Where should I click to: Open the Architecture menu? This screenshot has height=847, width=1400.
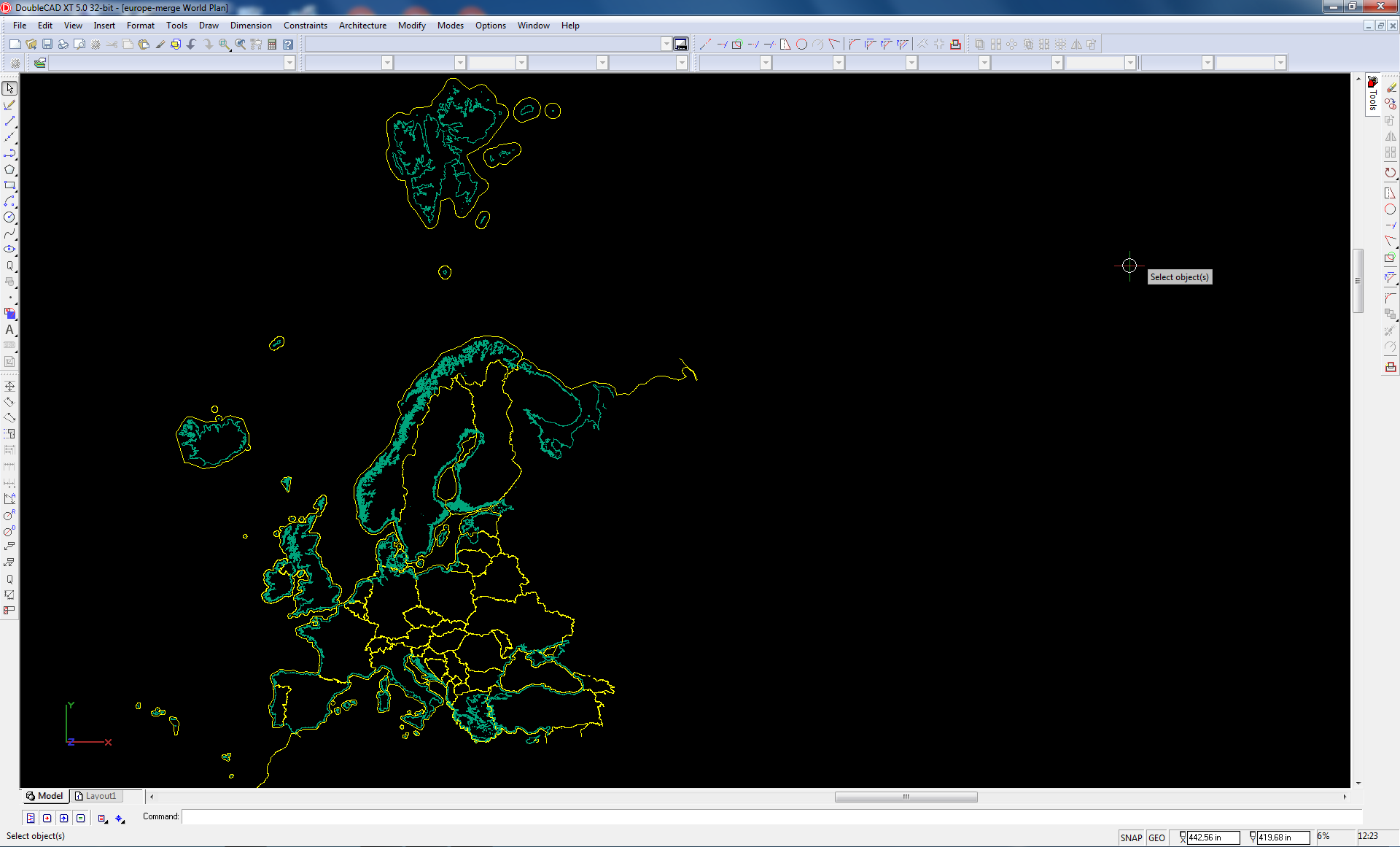pyautogui.click(x=362, y=26)
